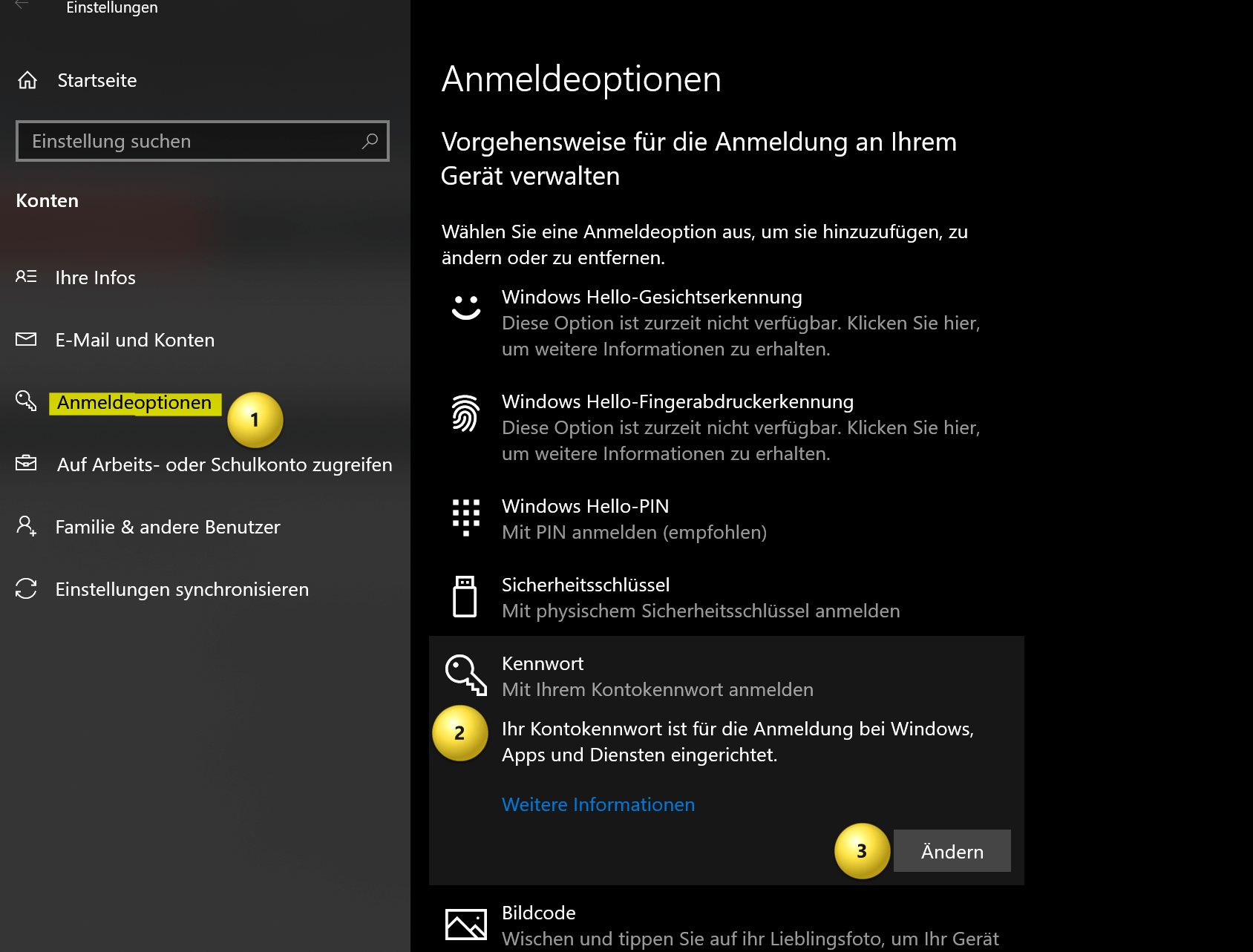
Task: Click the envelope icon for E-Mail und Konten
Action: coord(26,339)
